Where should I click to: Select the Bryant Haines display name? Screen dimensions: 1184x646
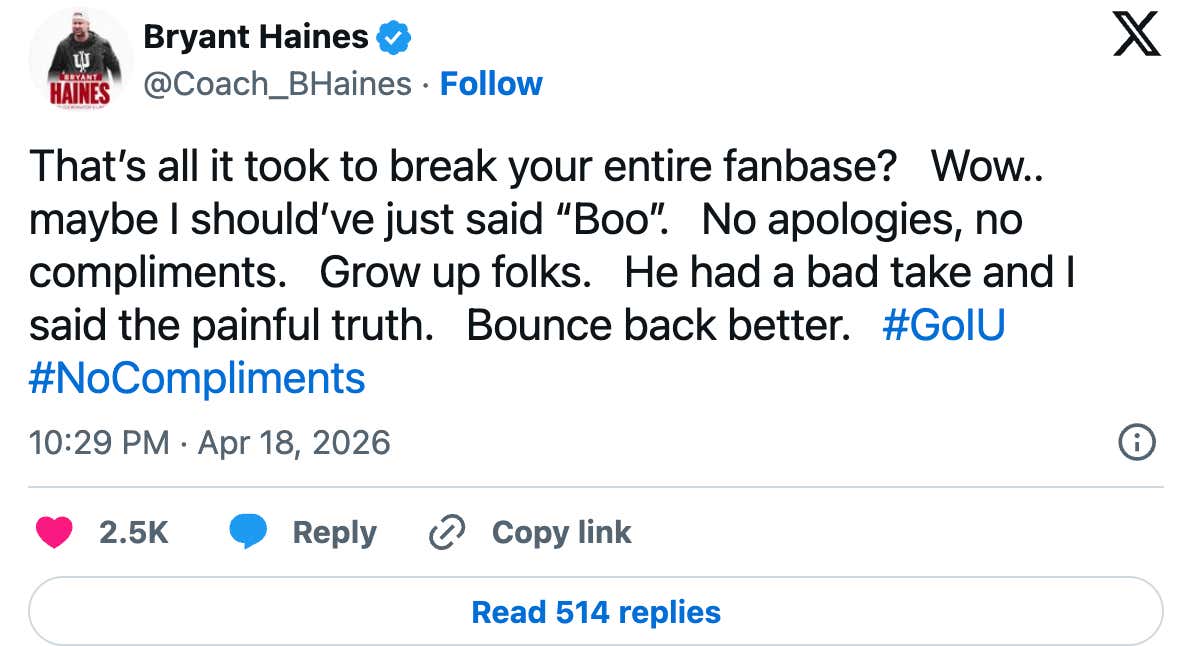[x=256, y=35]
